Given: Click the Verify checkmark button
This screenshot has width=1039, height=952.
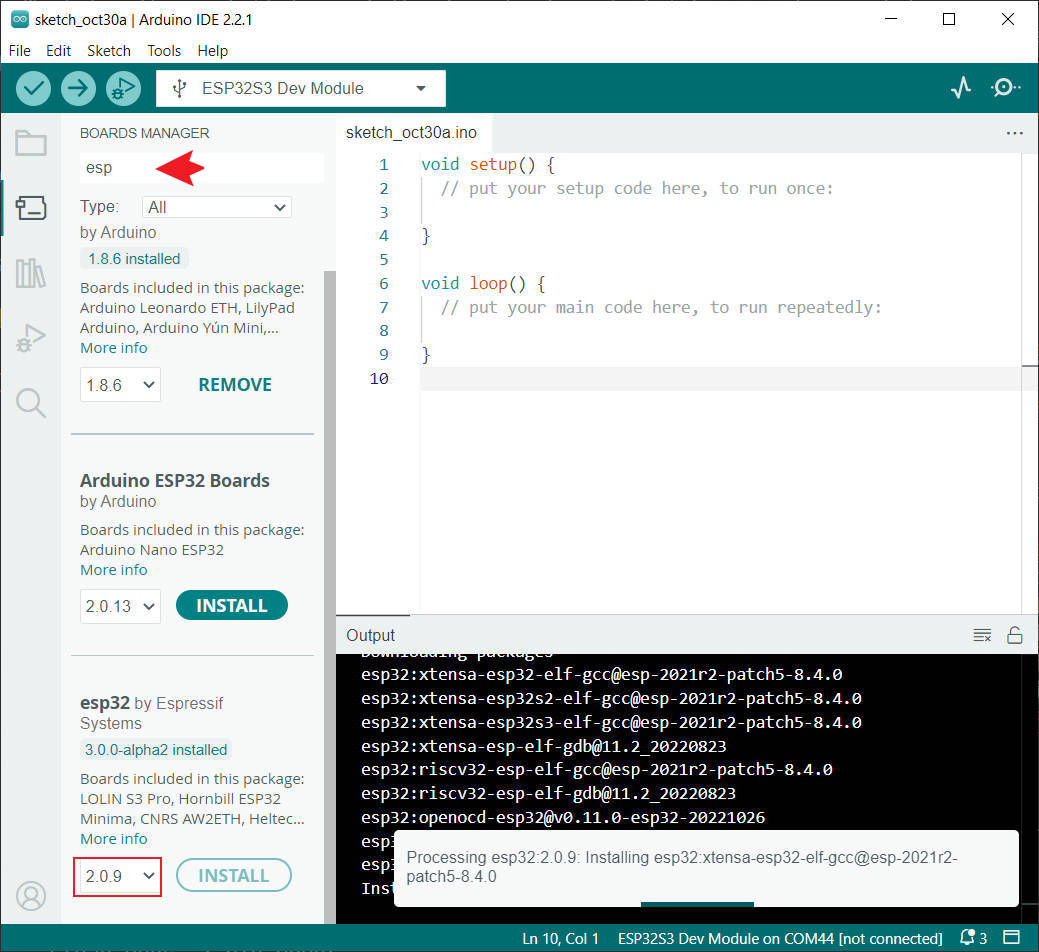Looking at the screenshot, I should point(34,88).
